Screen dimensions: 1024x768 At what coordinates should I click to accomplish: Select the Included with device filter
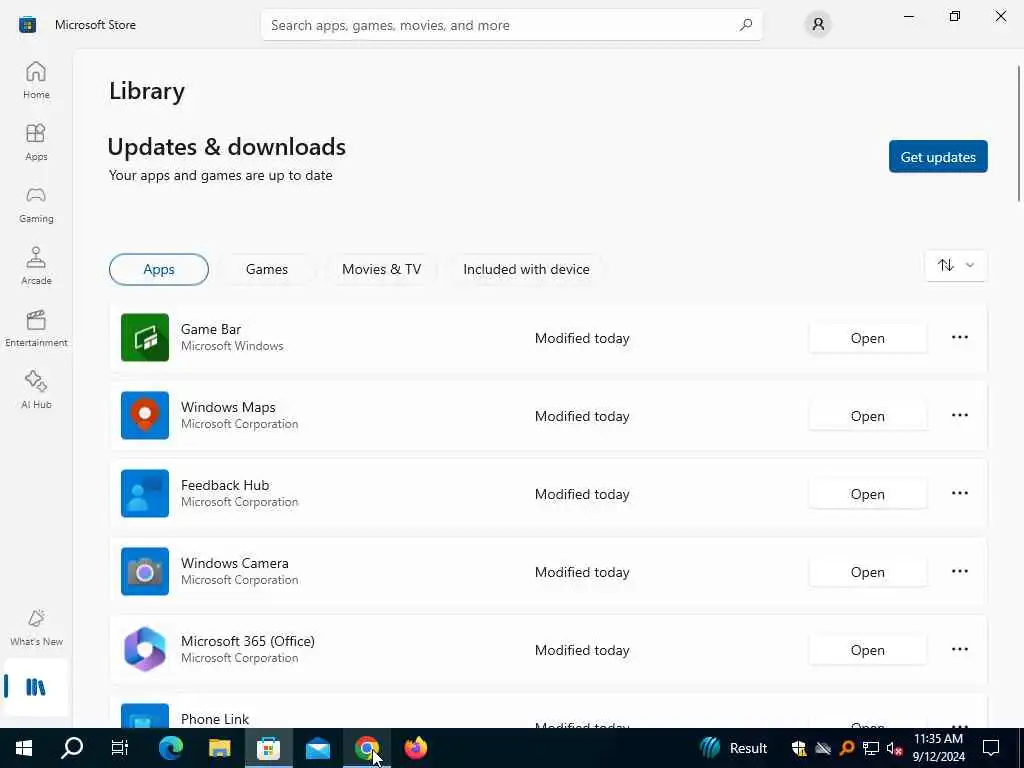(526, 269)
